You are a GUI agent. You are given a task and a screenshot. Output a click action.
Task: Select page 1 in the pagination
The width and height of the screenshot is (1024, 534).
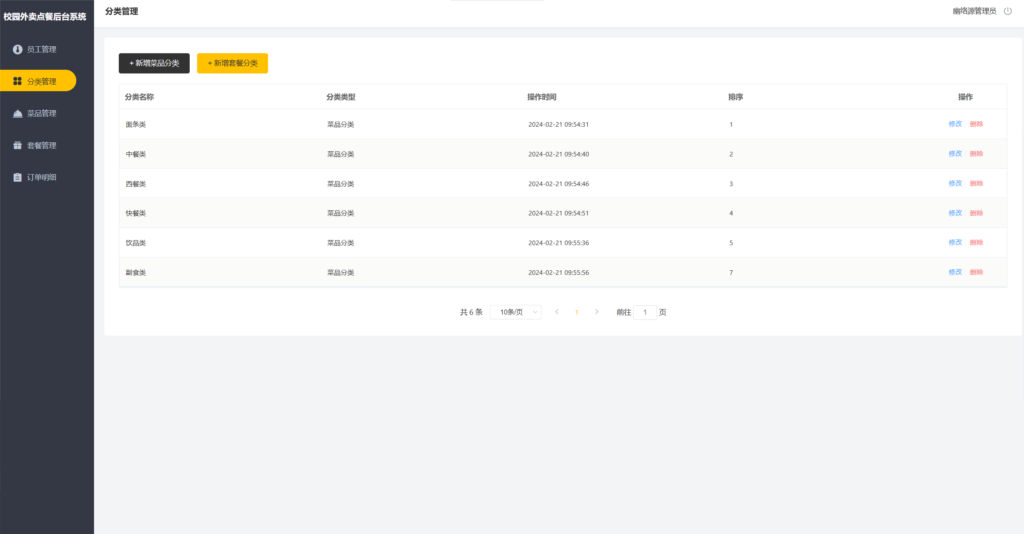577,312
